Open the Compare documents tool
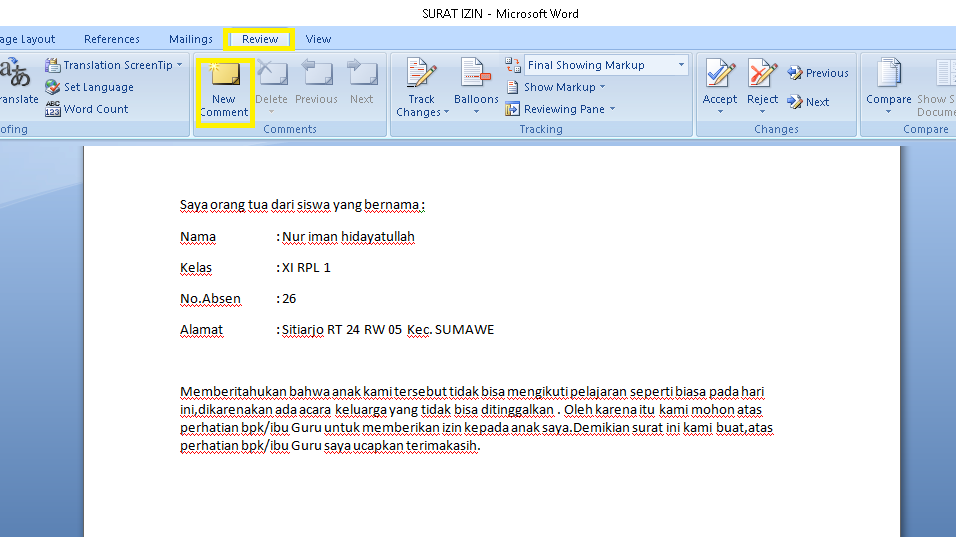This screenshot has height=537, width=956. pyautogui.click(x=888, y=76)
